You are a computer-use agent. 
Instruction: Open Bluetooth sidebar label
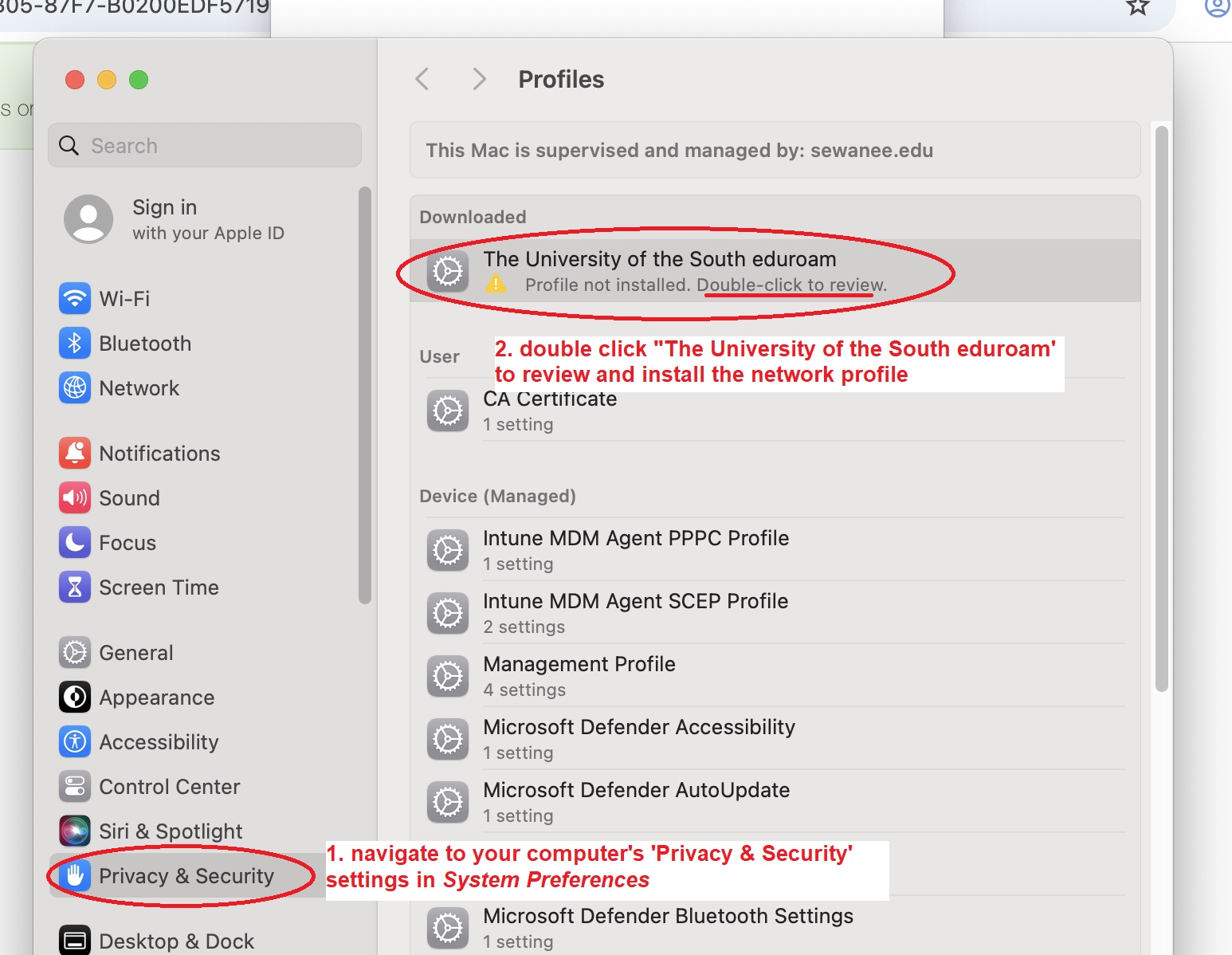pos(145,344)
